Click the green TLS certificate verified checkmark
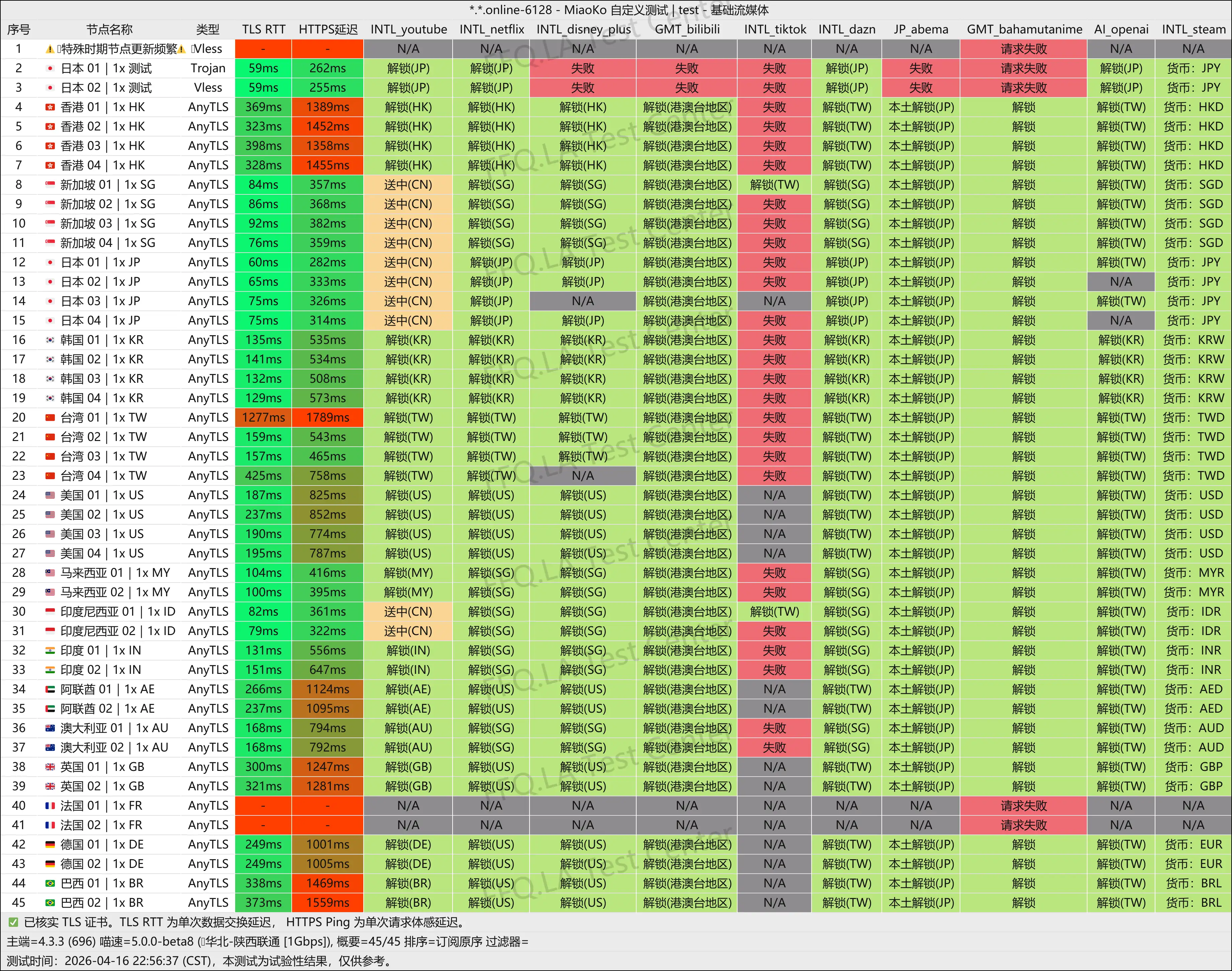 pyautogui.click(x=13, y=922)
